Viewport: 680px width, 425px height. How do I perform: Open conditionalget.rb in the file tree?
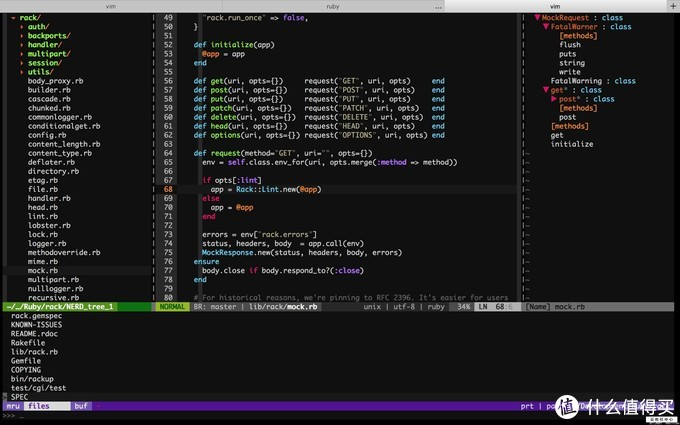64,126
